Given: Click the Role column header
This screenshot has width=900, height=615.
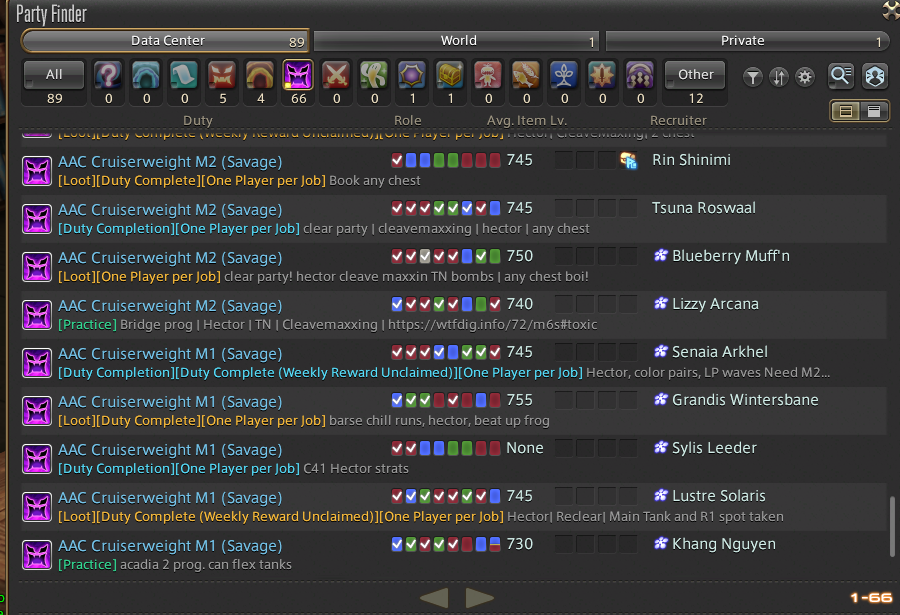Looking at the screenshot, I should tap(408, 120).
